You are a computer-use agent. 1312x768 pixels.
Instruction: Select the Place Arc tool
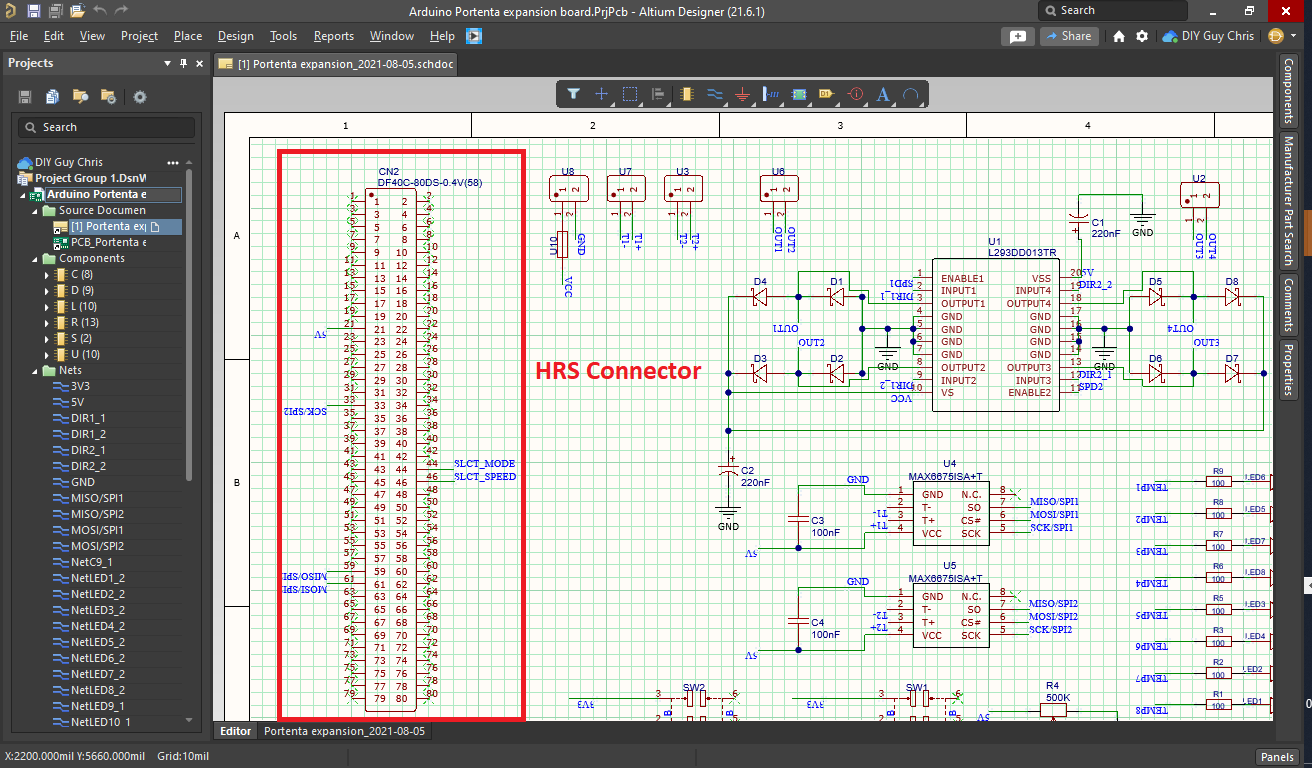[x=910, y=94]
